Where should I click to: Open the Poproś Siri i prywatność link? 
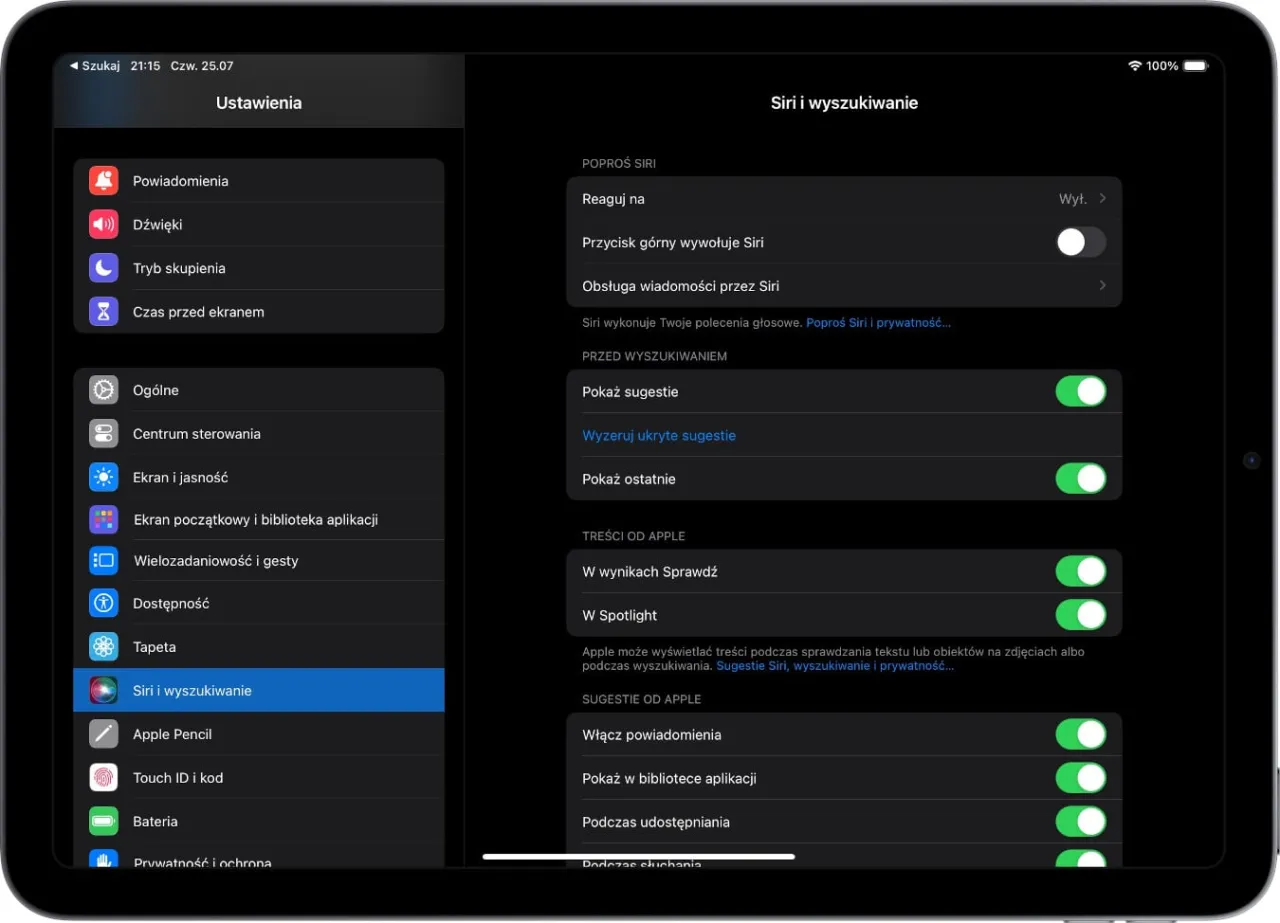(x=878, y=323)
